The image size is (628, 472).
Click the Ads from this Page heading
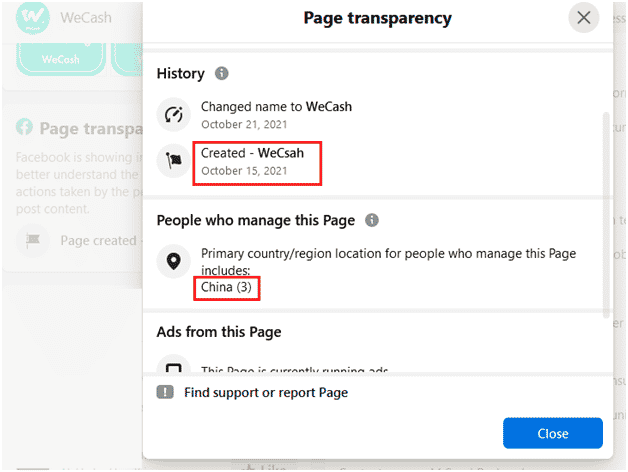(219, 332)
